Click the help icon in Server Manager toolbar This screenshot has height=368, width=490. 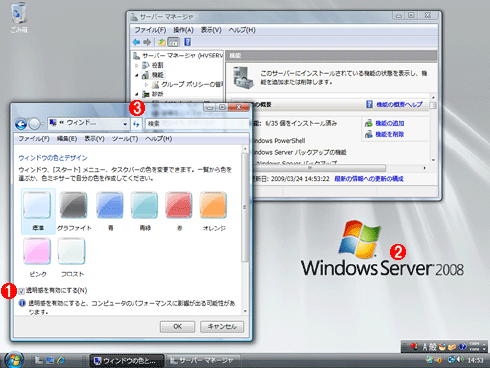[x=187, y=42]
